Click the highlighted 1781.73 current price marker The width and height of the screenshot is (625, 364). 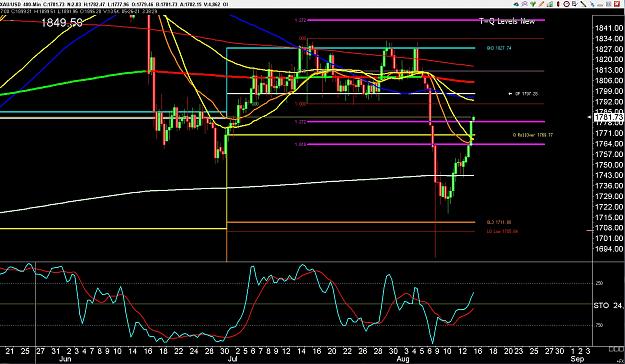[608, 117]
